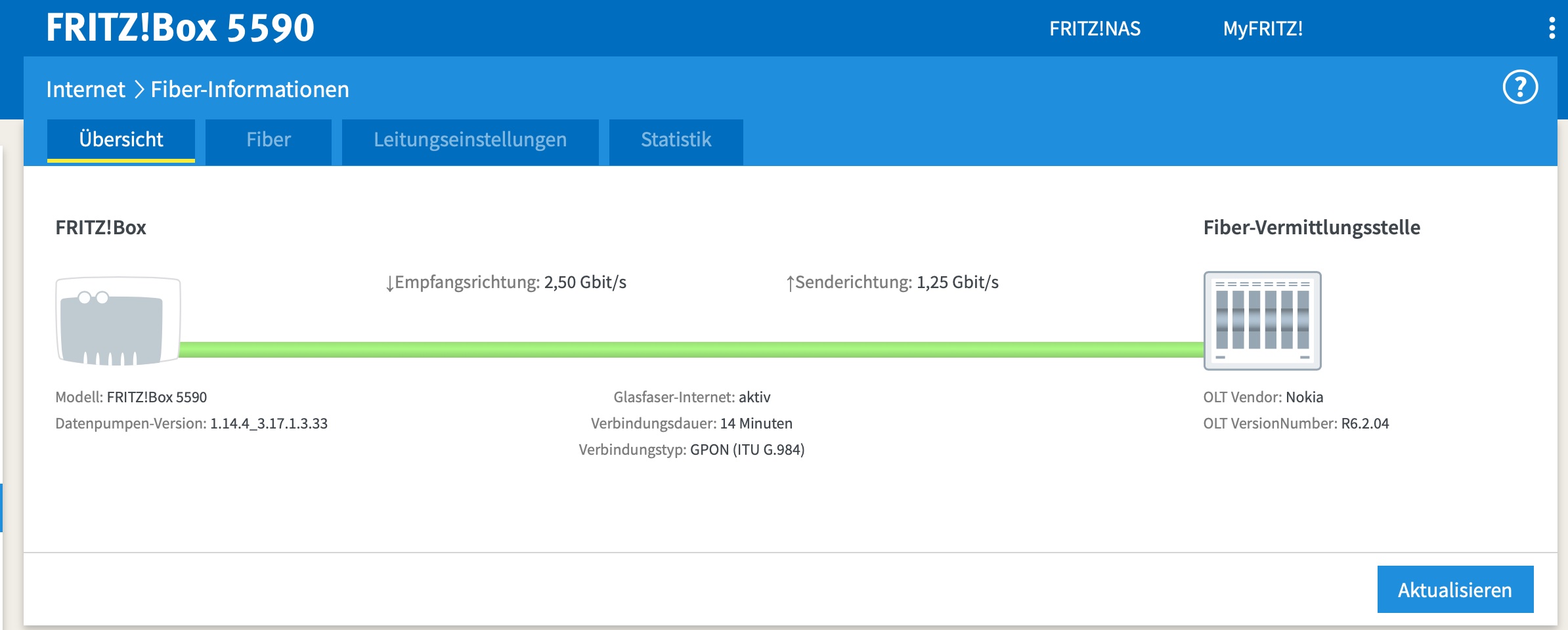Click the FRITZ!Box 5590 title logo

180,28
